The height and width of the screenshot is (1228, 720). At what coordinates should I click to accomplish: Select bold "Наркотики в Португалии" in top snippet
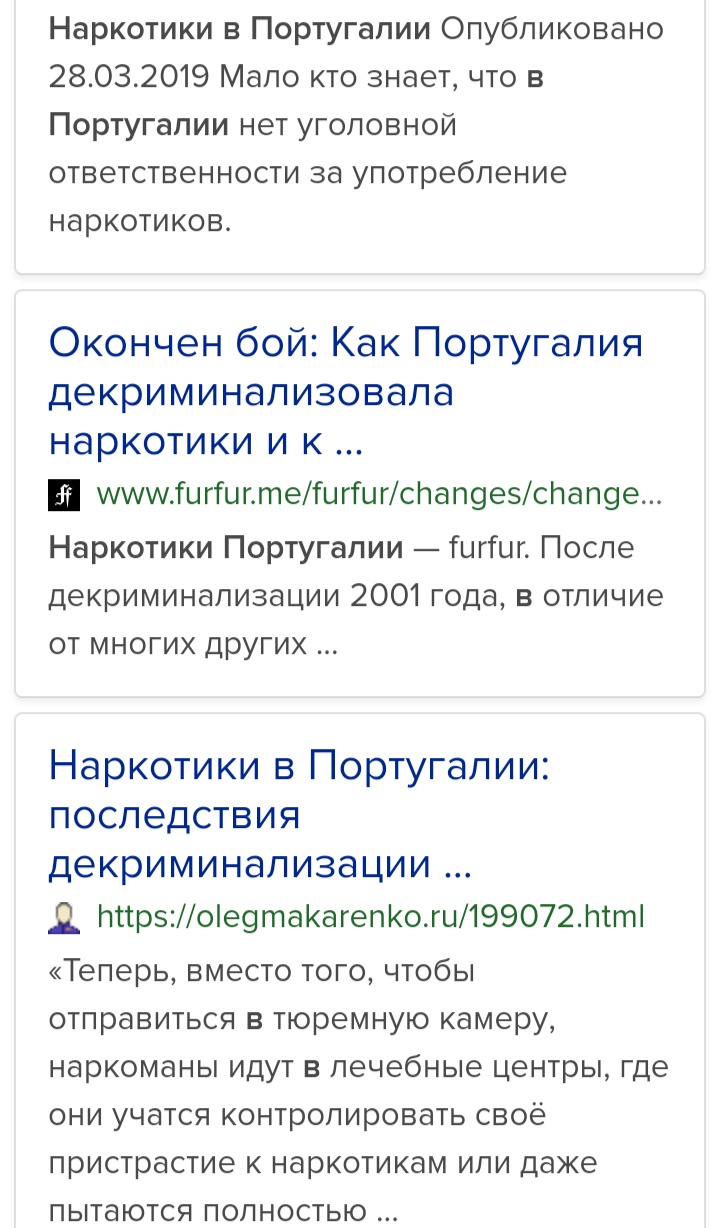pos(240,29)
